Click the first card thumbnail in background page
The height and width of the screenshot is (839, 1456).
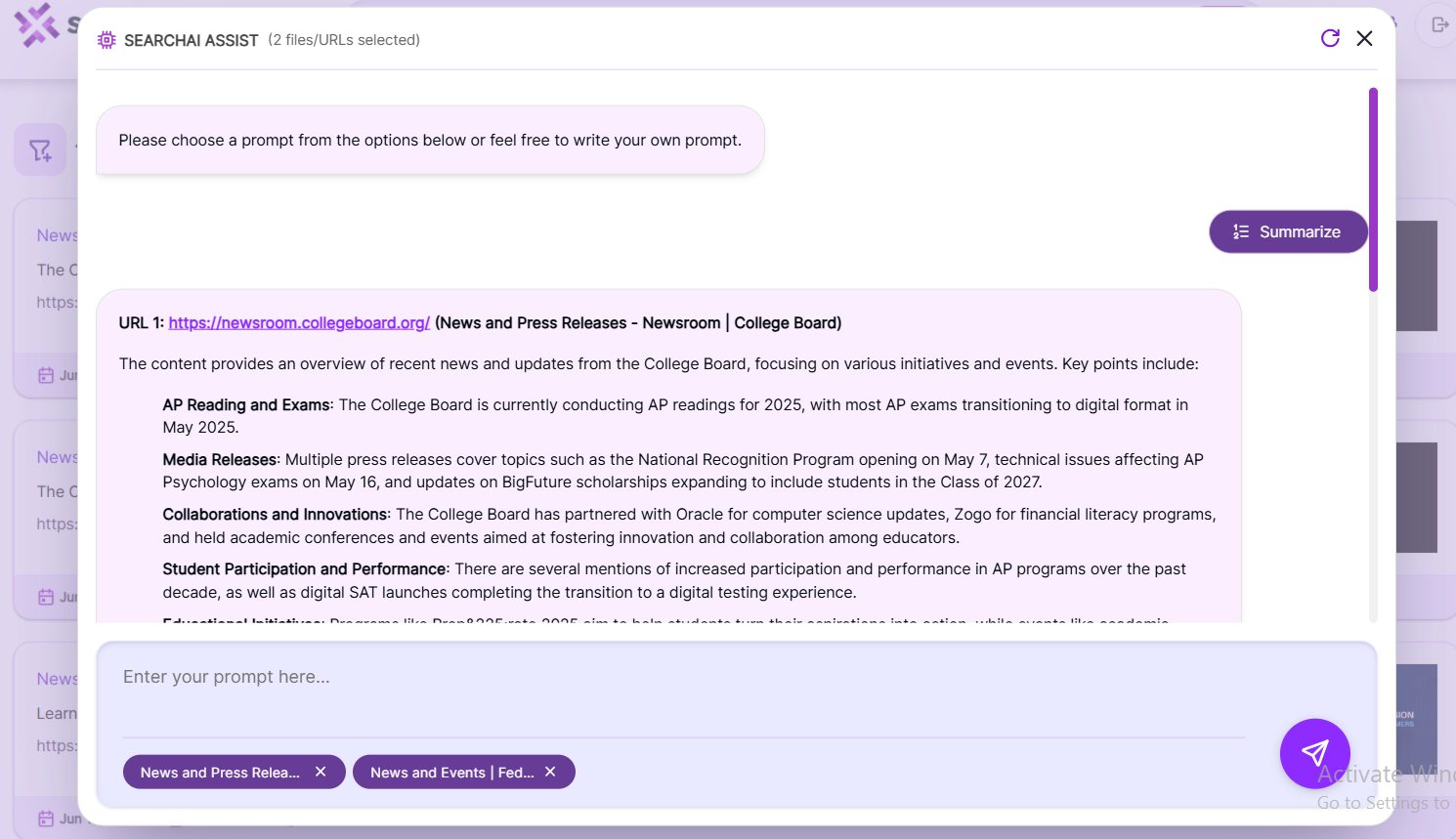coord(1417,275)
